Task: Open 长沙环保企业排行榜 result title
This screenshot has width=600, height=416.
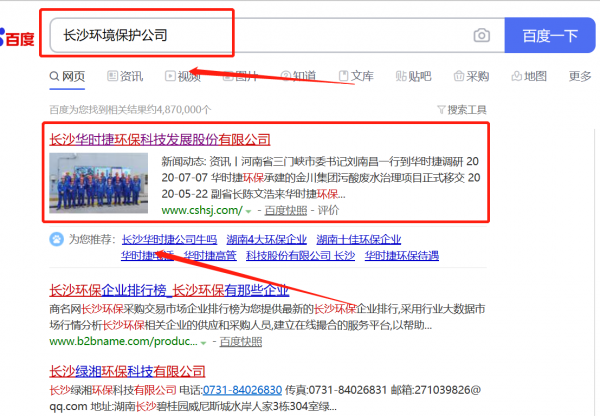Action: tap(169, 291)
